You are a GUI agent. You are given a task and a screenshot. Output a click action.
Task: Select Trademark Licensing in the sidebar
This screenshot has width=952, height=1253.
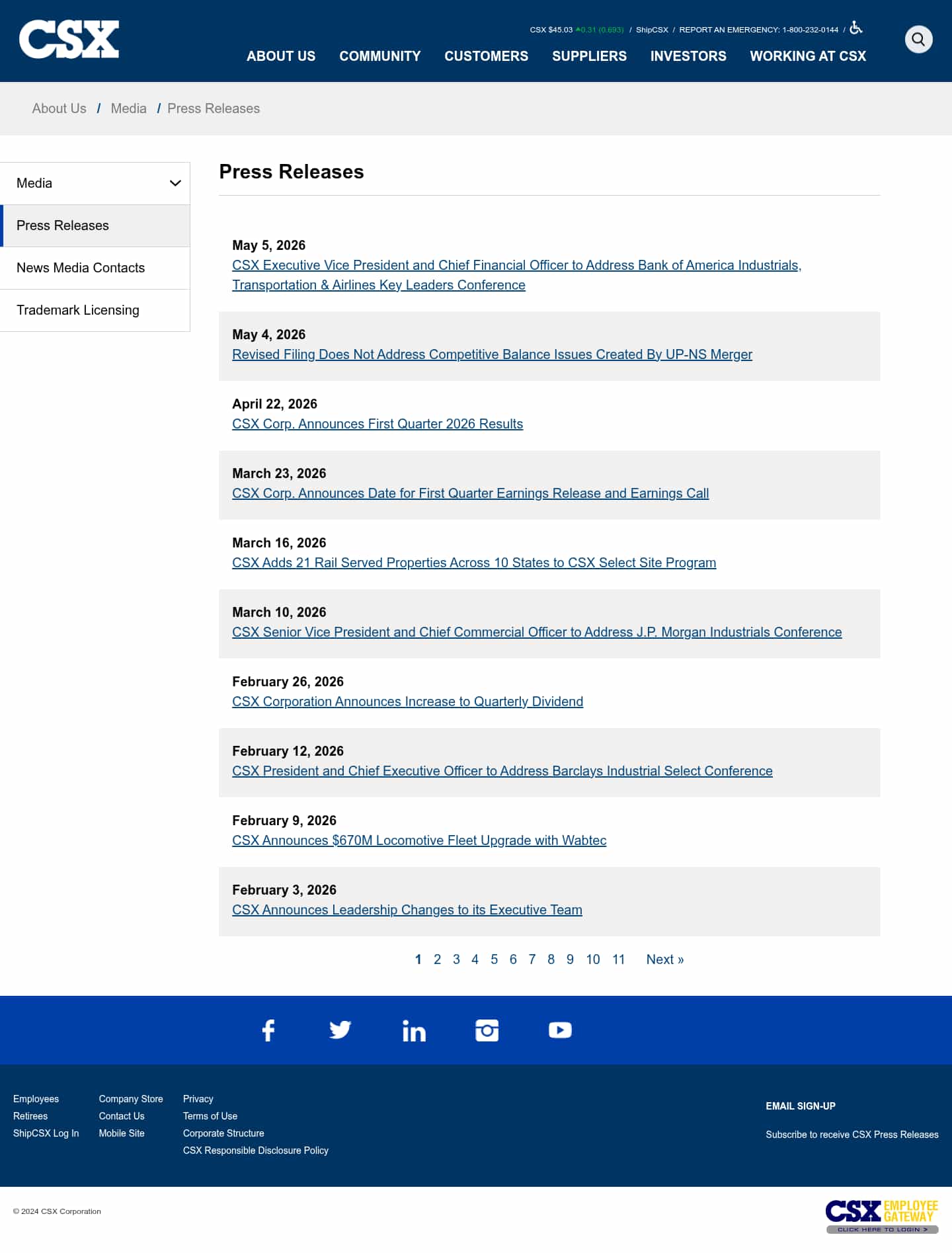tap(95, 310)
